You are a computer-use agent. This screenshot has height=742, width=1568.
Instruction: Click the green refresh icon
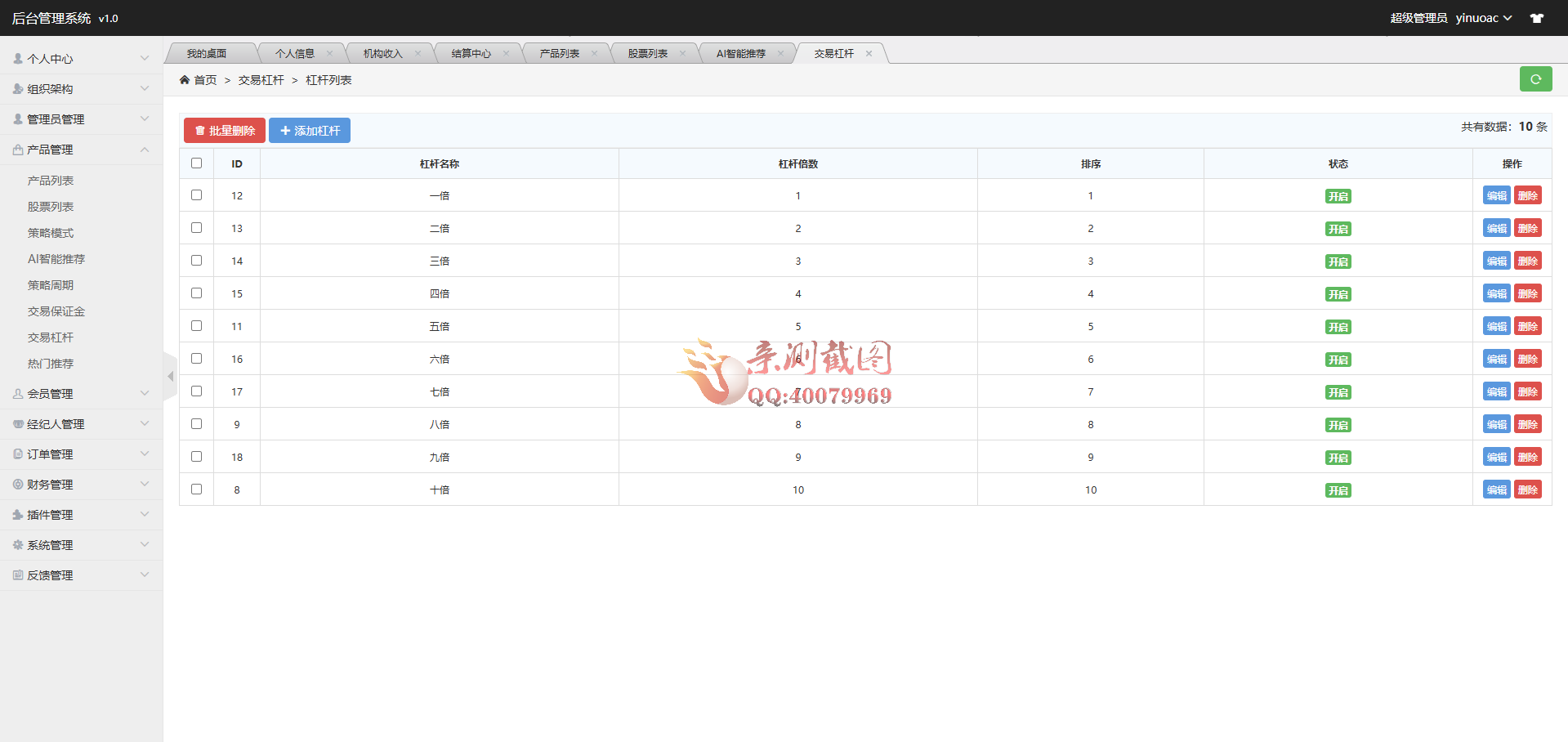pyautogui.click(x=1535, y=79)
